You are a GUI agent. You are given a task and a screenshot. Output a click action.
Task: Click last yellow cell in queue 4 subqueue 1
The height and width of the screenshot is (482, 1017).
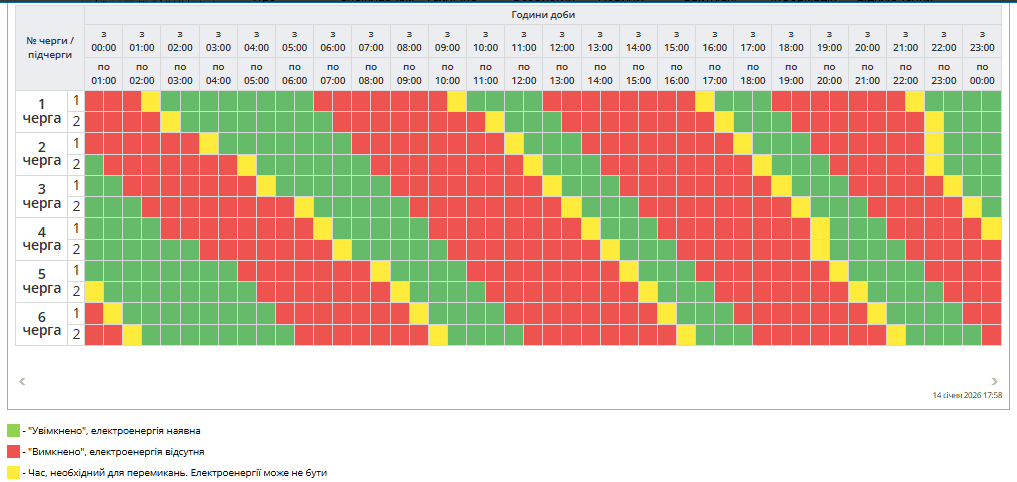(x=991, y=228)
